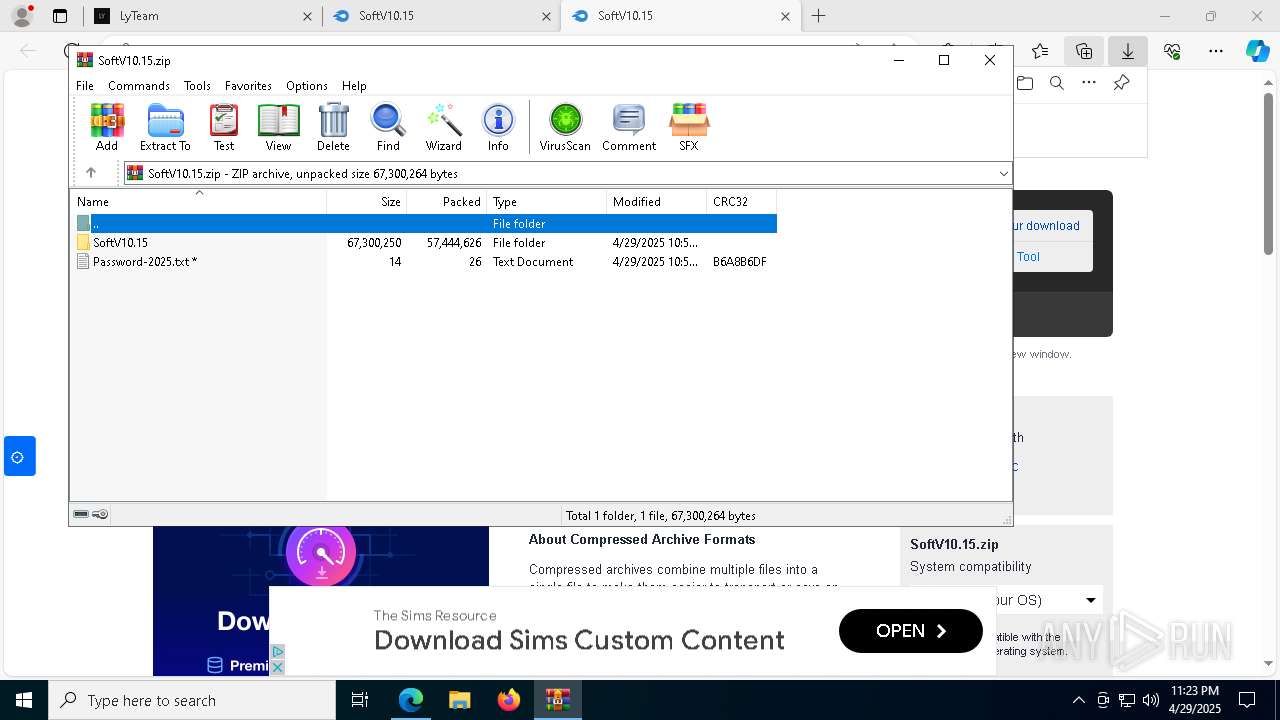Click the status bar key icon
This screenshot has height=720, width=1280.
[100, 515]
